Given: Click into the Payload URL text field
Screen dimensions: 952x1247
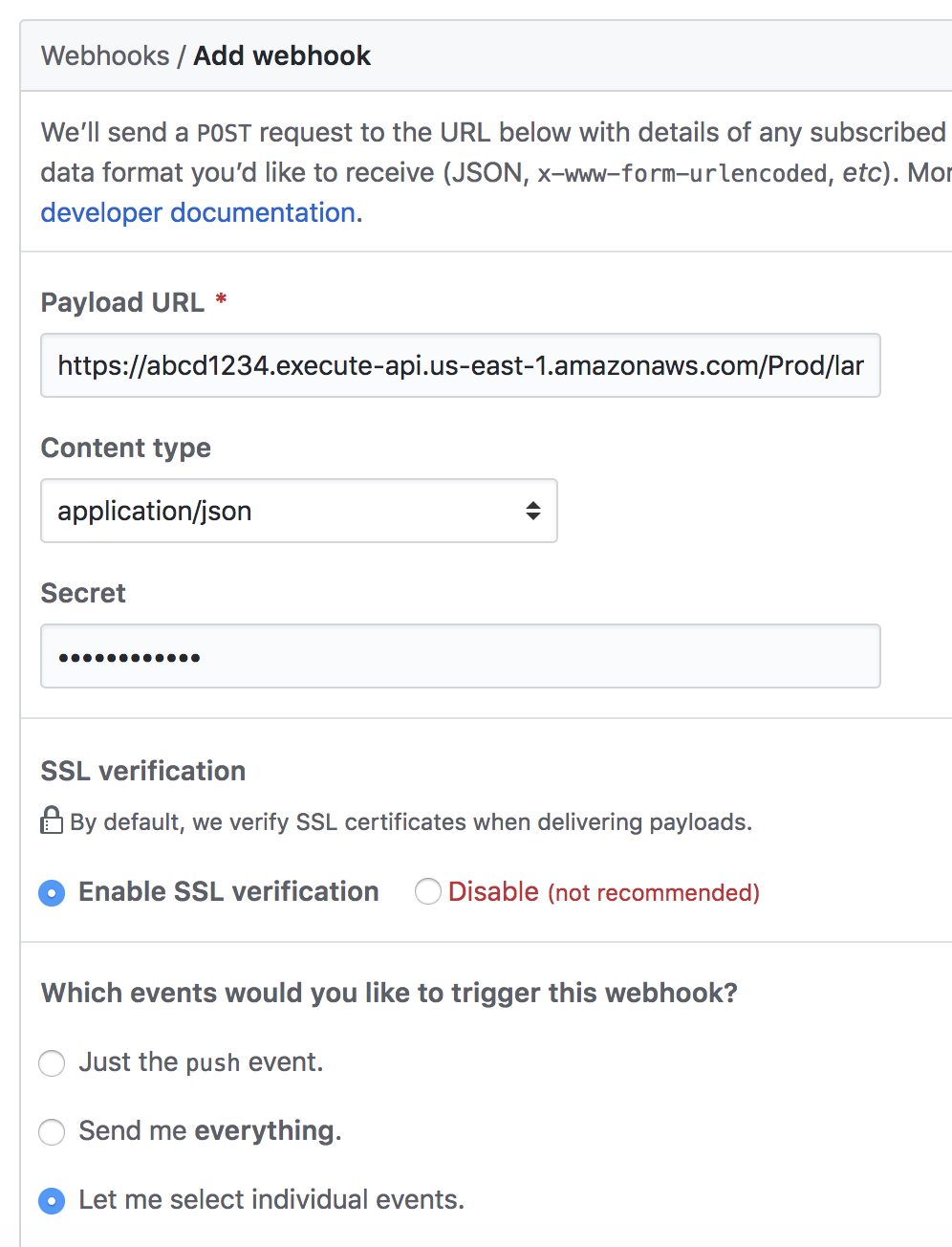Looking at the screenshot, I should point(460,365).
